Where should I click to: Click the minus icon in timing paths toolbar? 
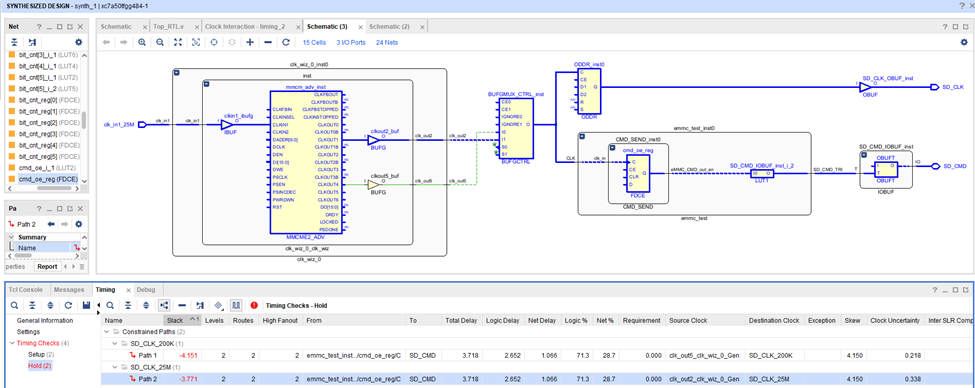point(182,305)
